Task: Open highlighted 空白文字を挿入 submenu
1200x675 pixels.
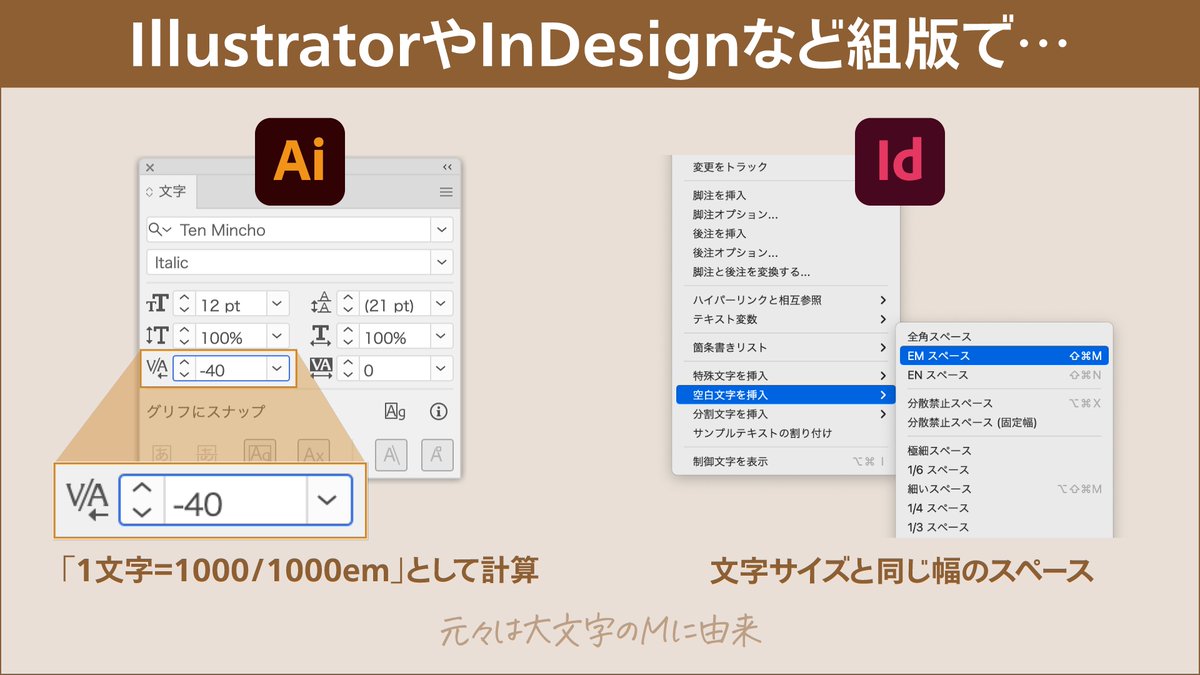Action: [785, 395]
